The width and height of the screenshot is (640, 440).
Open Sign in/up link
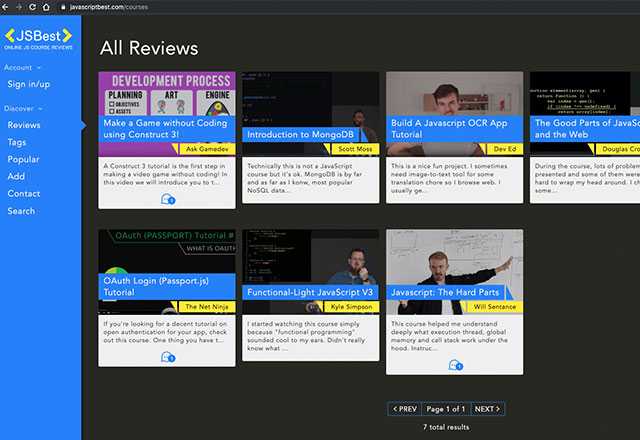click(29, 84)
